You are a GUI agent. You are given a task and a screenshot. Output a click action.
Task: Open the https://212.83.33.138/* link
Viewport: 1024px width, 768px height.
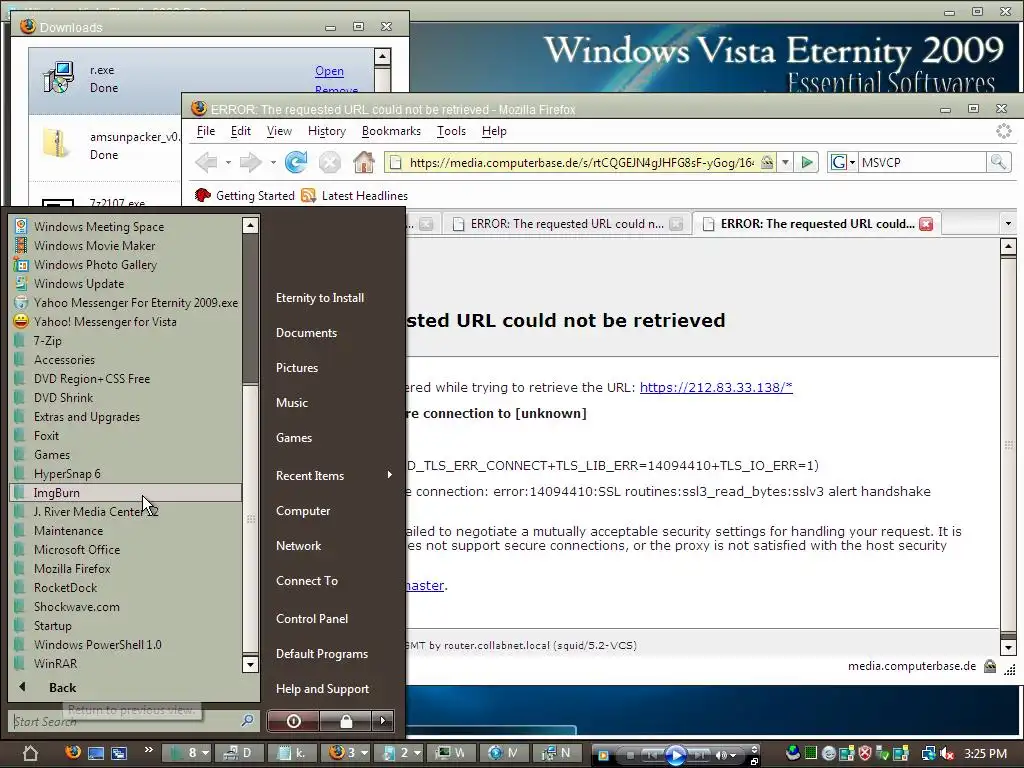pyautogui.click(x=716, y=387)
